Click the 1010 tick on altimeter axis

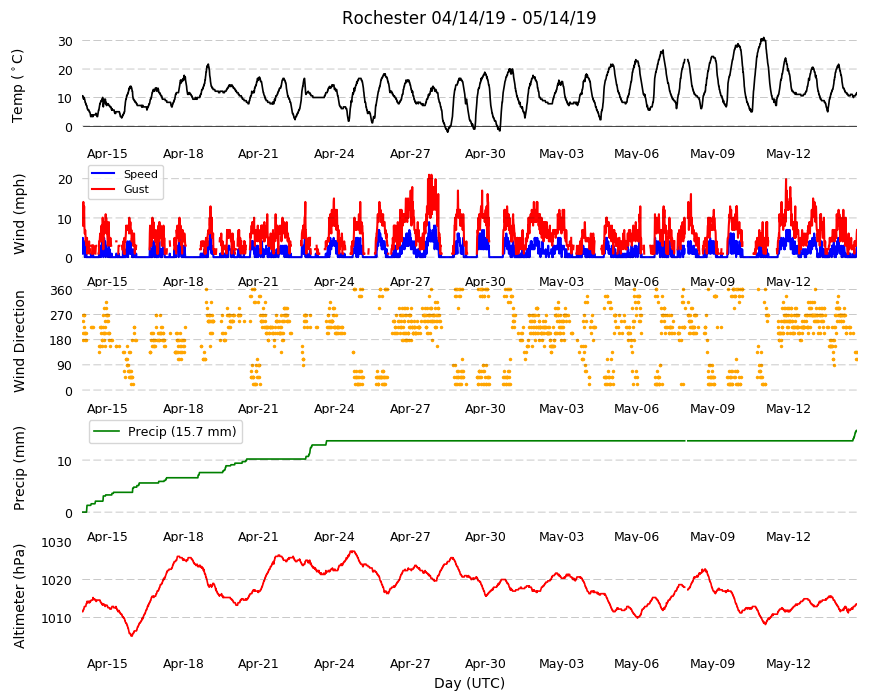pyautogui.click(x=57, y=618)
